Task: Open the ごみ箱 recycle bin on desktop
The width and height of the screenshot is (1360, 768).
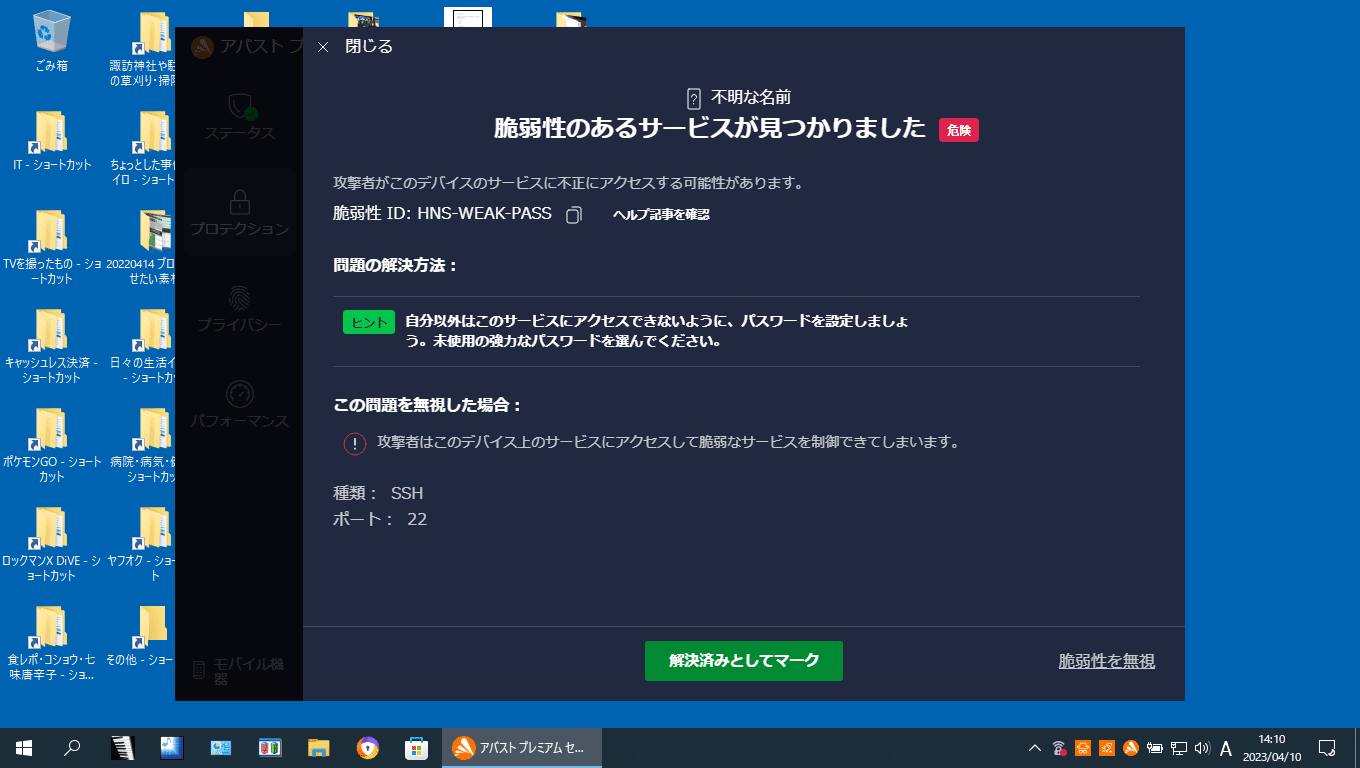Action: click(x=50, y=43)
